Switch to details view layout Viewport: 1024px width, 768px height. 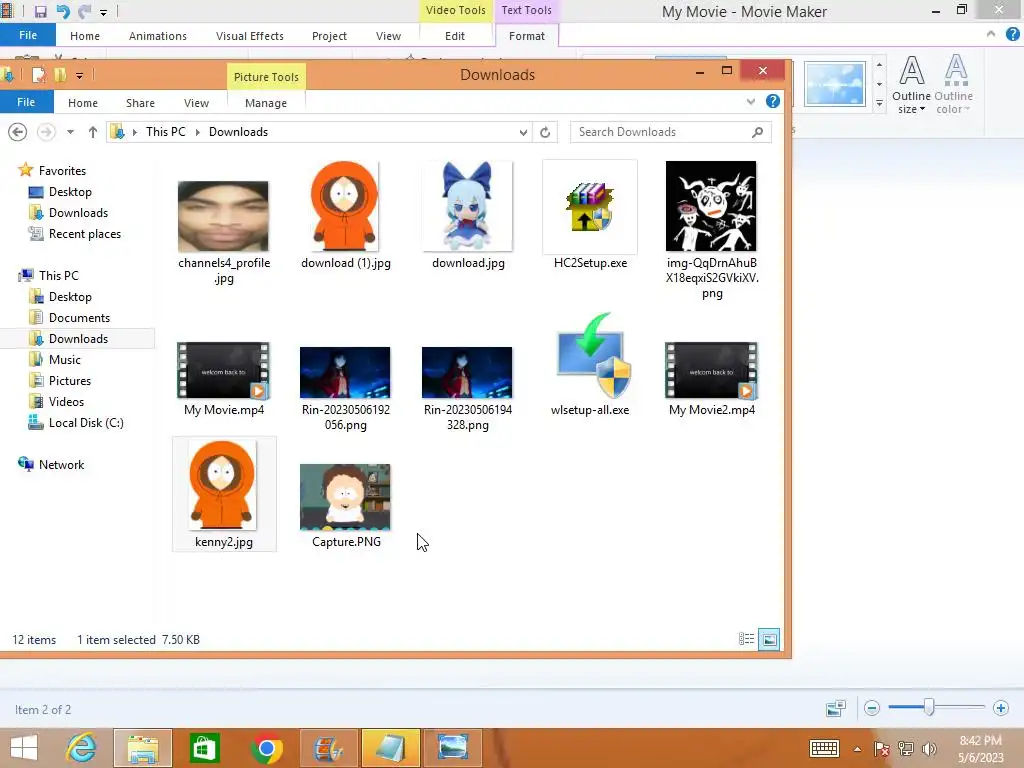point(746,639)
